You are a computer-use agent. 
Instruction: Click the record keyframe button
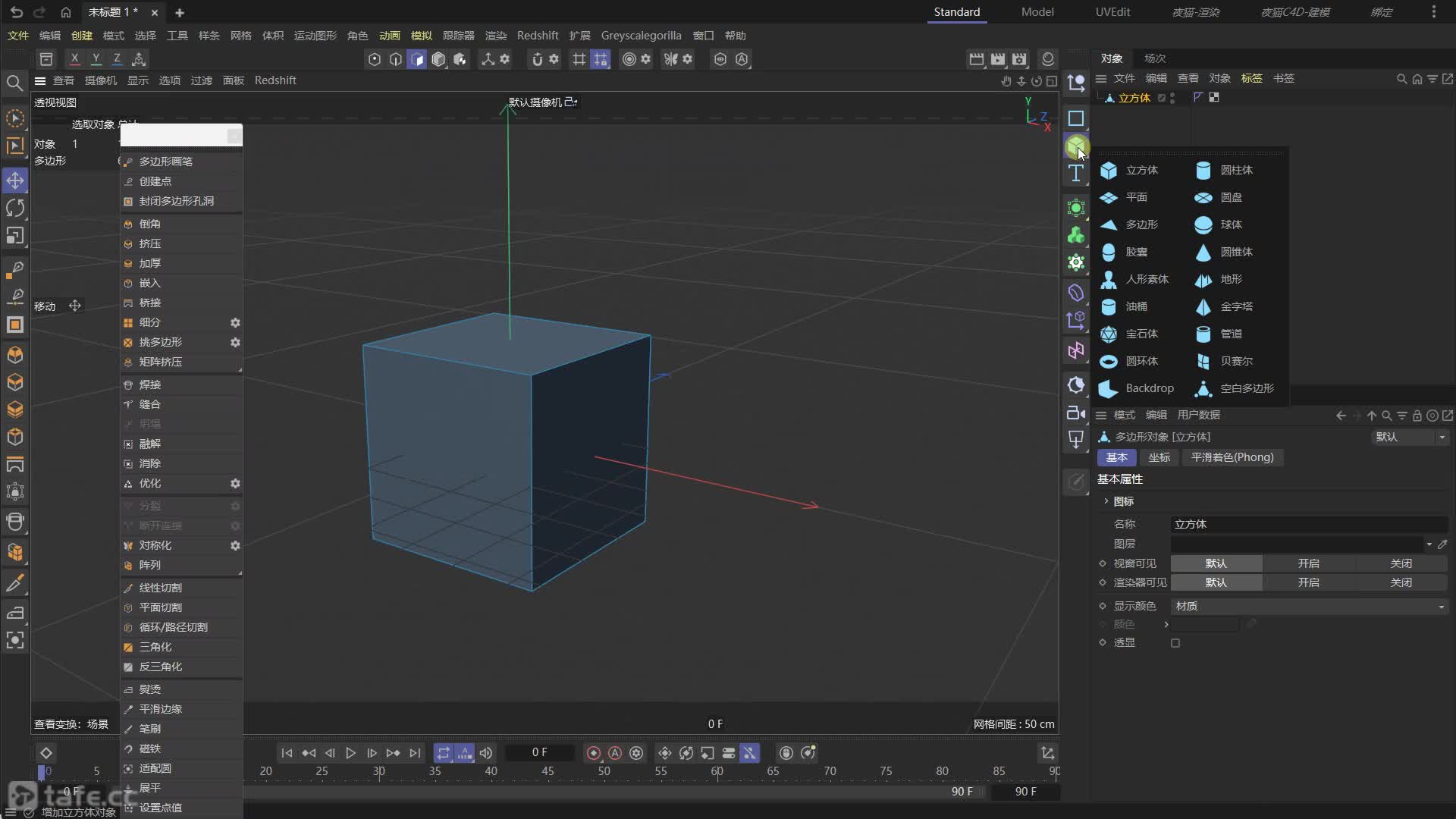(x=594, y=753)
